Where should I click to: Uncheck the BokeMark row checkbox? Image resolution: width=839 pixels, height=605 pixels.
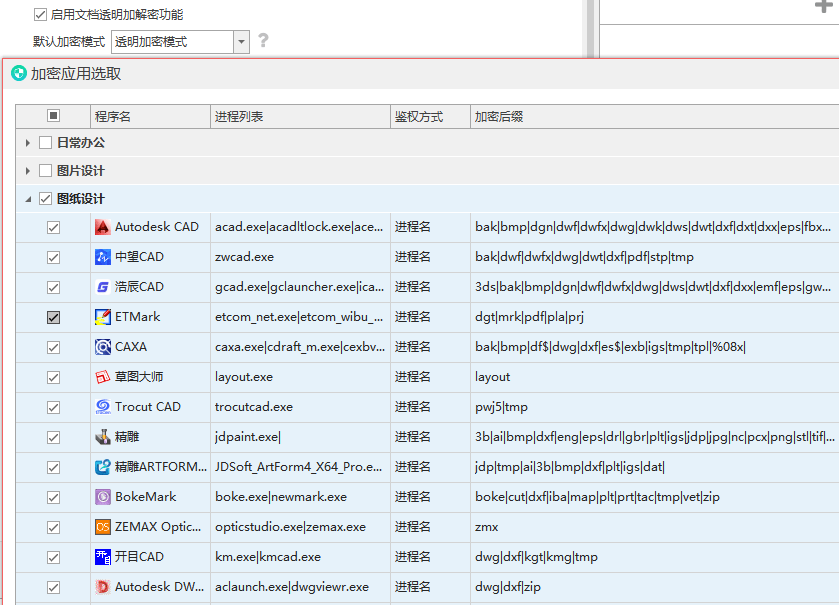point(54,497)
